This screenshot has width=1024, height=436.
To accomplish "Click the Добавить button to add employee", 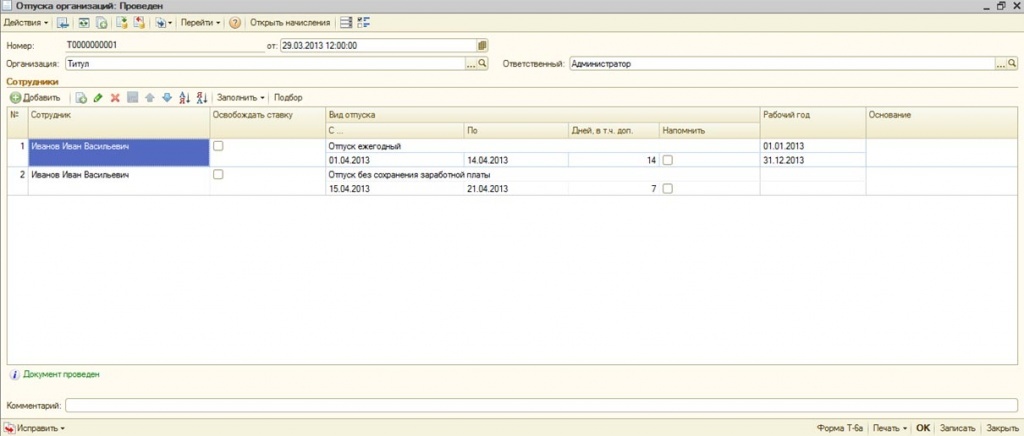I will 35,98.
